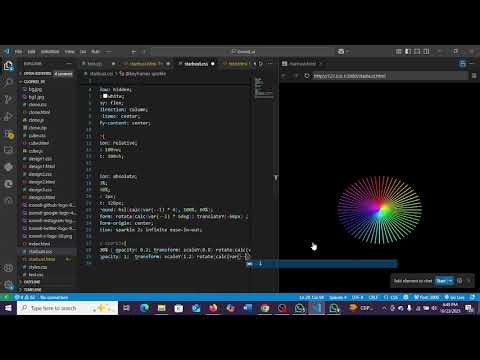Click the editor minimap
The height and width of the screenshot is (360, 480).
coord(264,88)
